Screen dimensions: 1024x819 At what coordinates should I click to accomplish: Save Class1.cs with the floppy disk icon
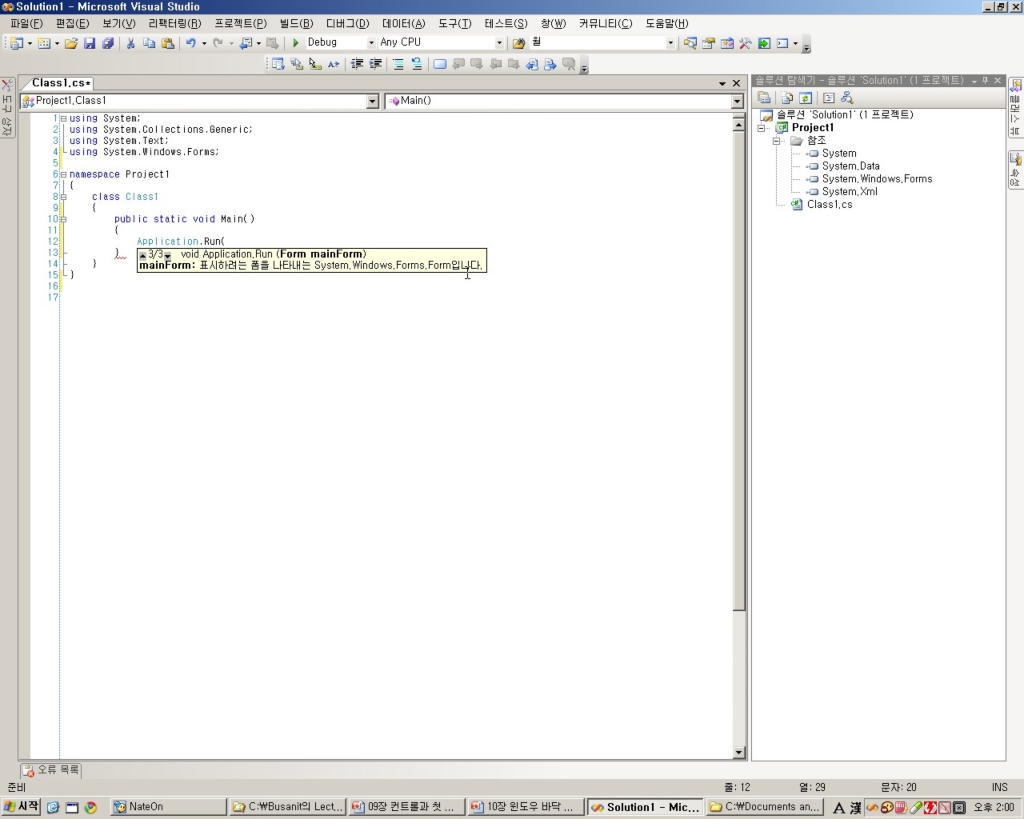[89, 43]
